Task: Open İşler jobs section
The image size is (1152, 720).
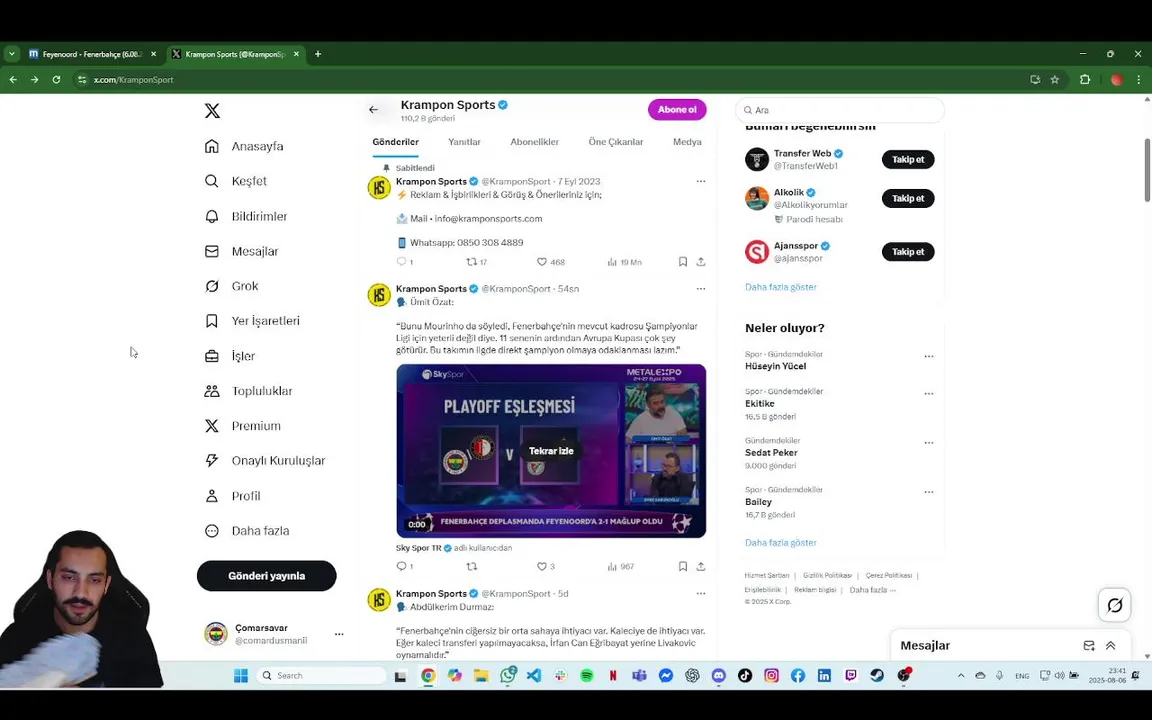Action: 229,356
